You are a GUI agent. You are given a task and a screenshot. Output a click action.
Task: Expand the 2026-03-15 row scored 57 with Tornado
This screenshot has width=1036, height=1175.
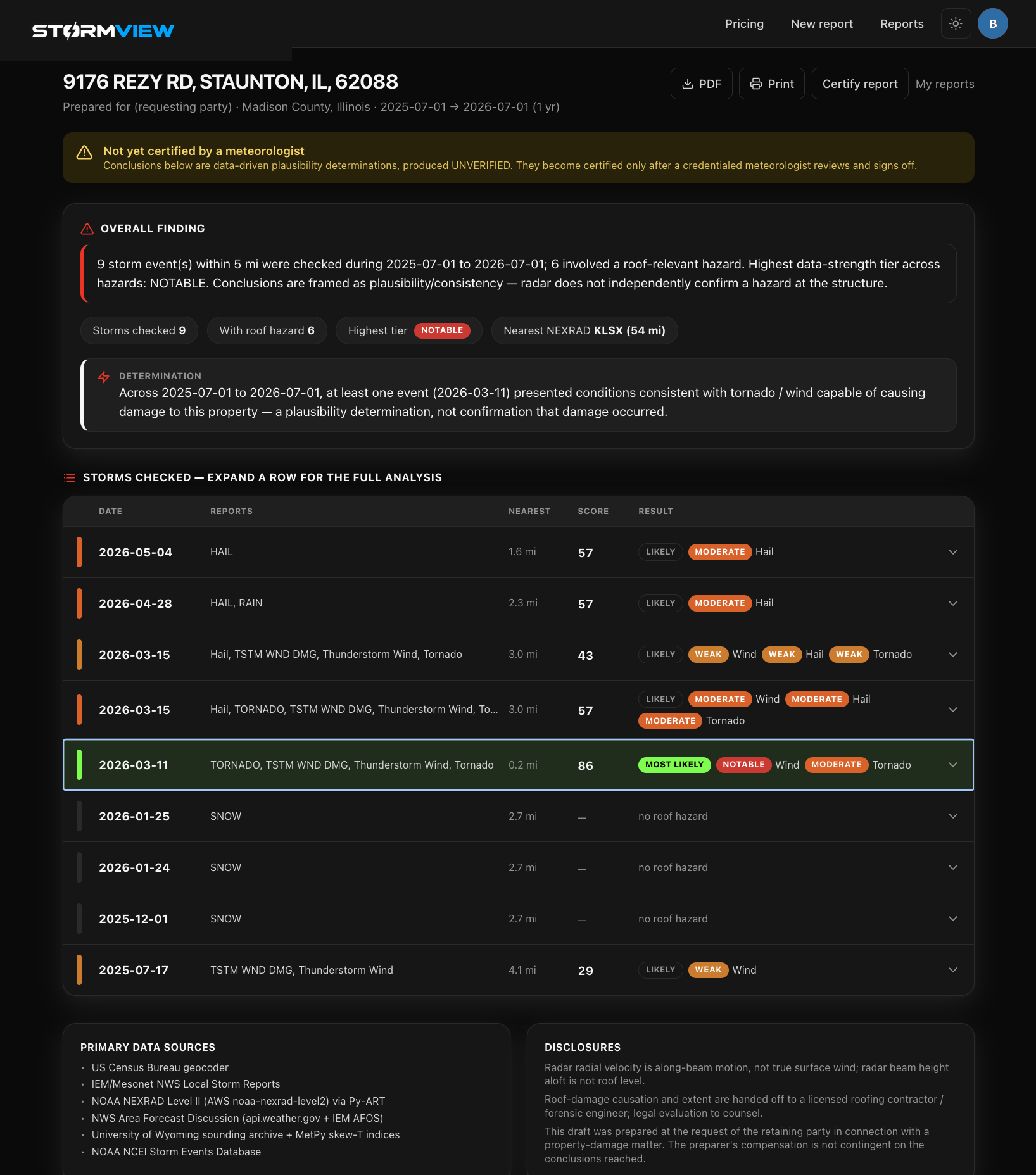coord(519,710)
